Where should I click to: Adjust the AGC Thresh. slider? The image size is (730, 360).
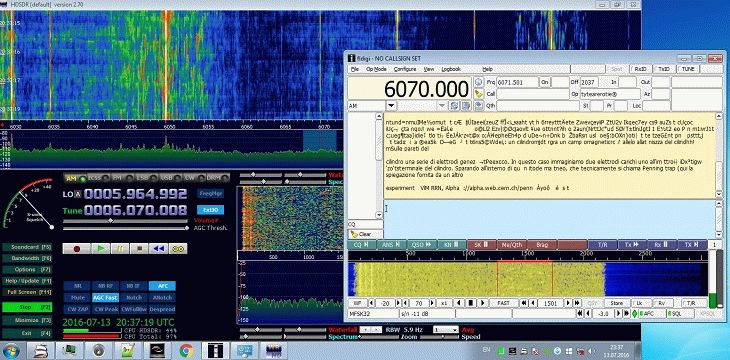[125, 228]
